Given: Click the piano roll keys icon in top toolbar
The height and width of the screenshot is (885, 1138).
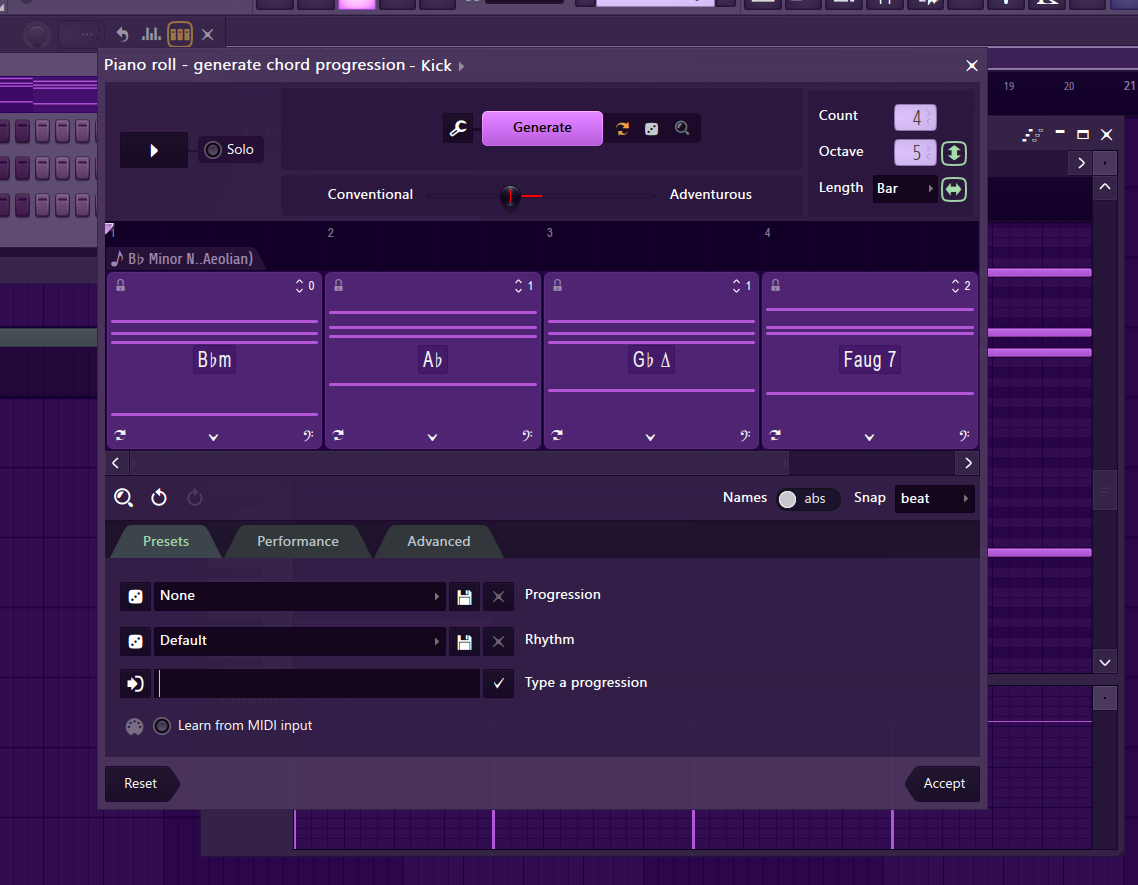Looking at the screenshot, I should point(180,34).
